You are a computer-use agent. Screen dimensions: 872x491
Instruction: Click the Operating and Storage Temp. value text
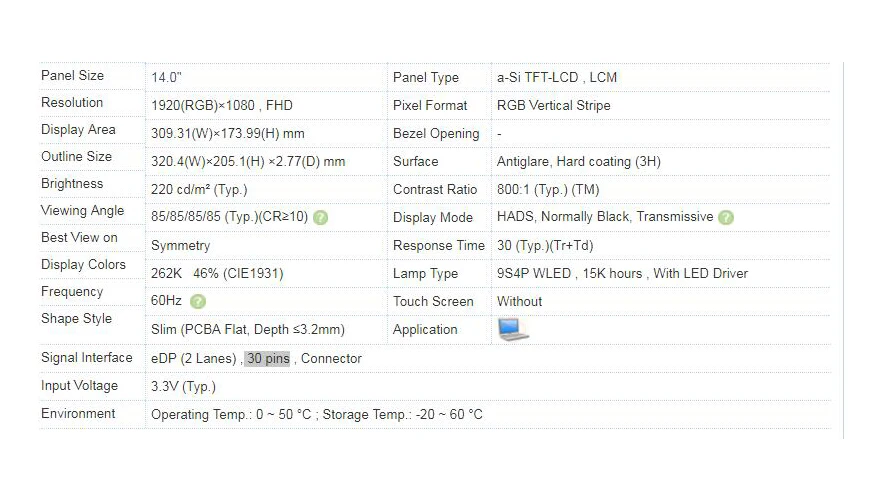(x=317, y=415)
